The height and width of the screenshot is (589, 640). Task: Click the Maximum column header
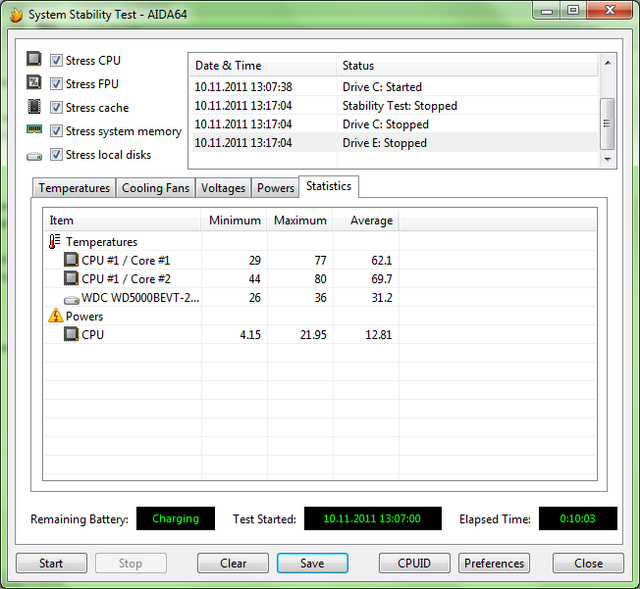tap(300, 221)
